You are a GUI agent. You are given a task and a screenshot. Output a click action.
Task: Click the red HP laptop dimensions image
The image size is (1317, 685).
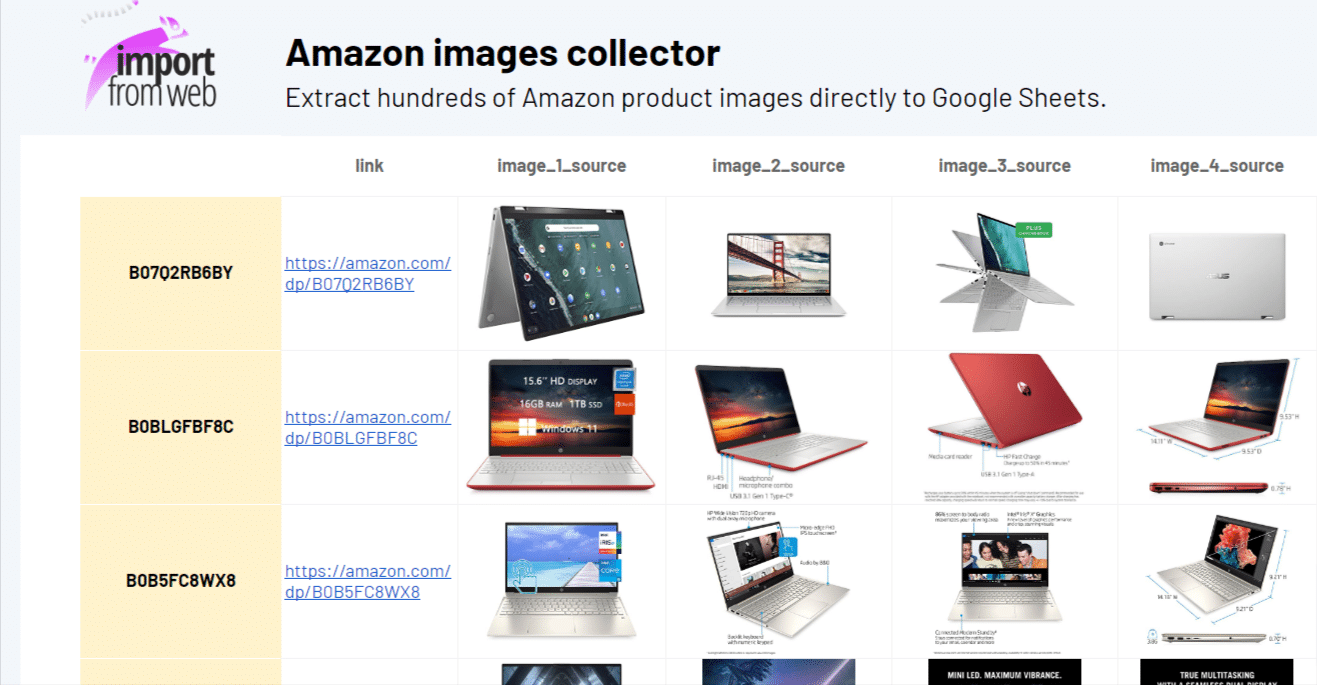coord(1217,427)
